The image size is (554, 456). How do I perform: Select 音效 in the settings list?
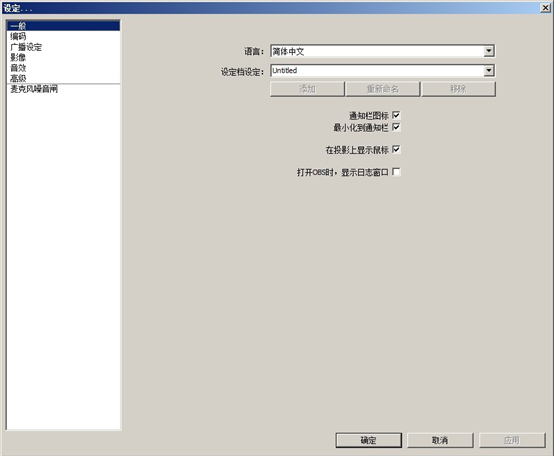coord(63,68)
